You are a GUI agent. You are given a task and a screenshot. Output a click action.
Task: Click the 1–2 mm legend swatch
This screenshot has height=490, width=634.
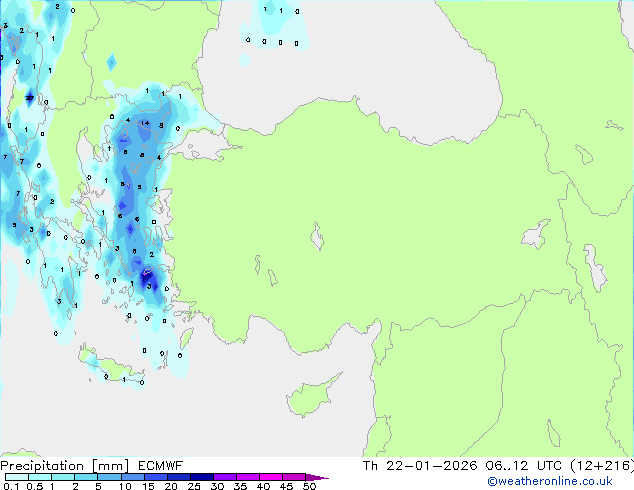click(63, 477)
